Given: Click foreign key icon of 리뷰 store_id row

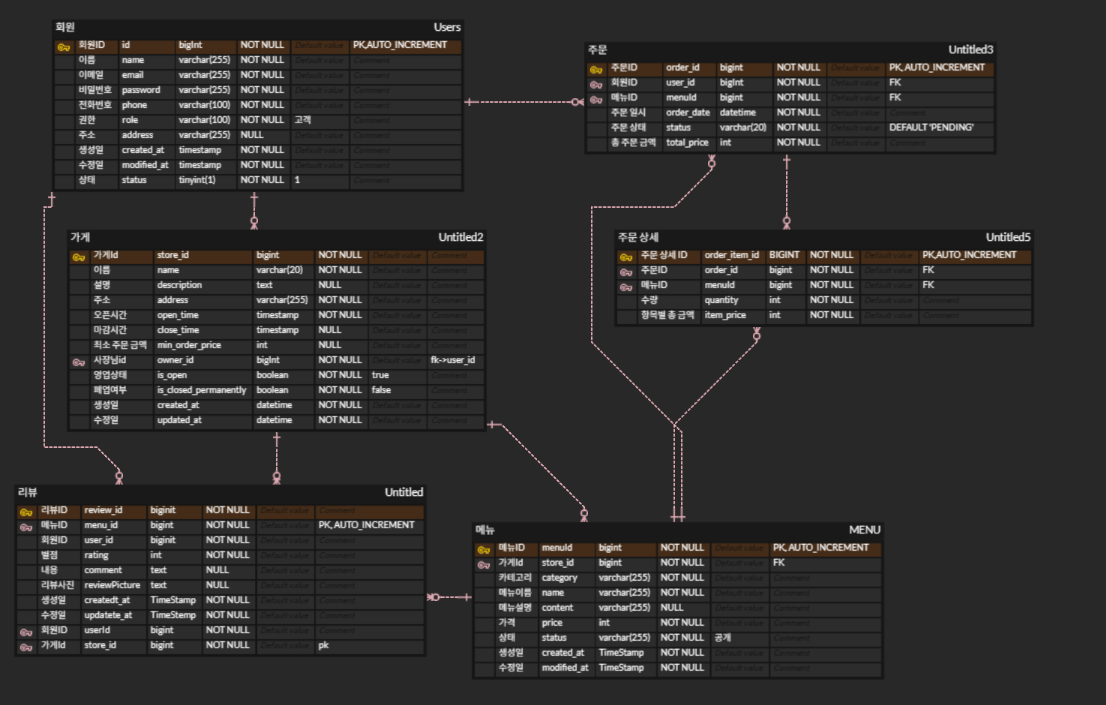Looking at the screenshot, I should point(26,647).
